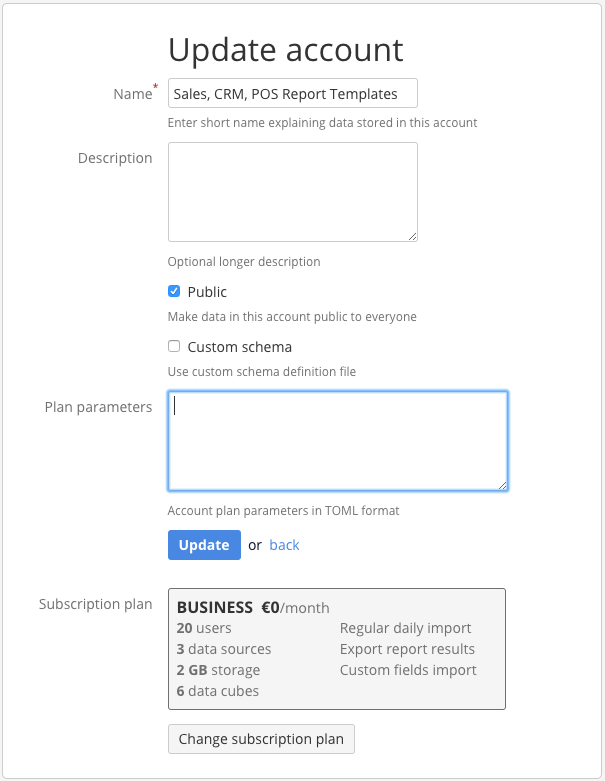605x781 pixels.
Task: Click the Name field label
Action: point(132,94)
